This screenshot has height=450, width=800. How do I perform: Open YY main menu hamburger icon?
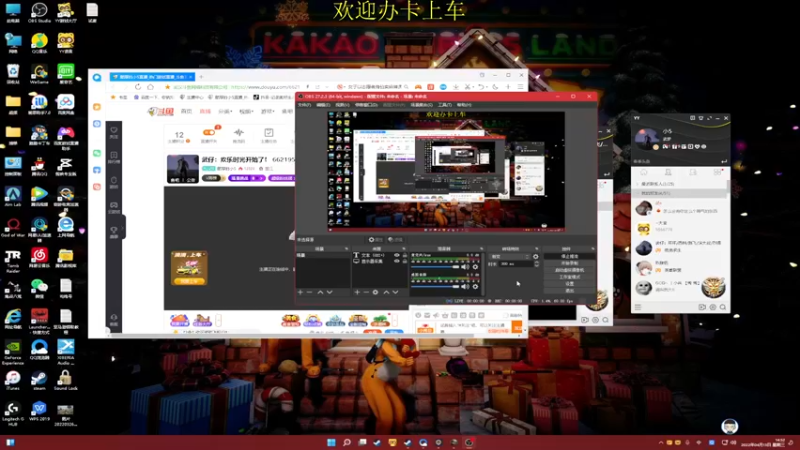tap(638, 307)
